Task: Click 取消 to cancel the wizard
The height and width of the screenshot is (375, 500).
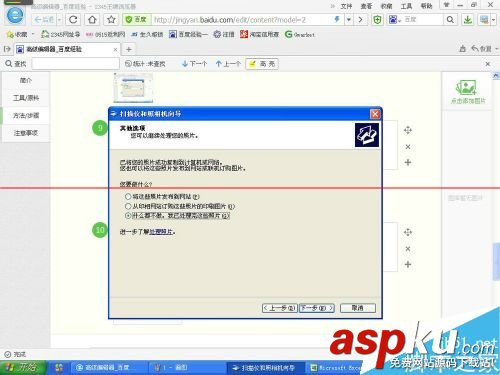Action: (x=358, y=308)
